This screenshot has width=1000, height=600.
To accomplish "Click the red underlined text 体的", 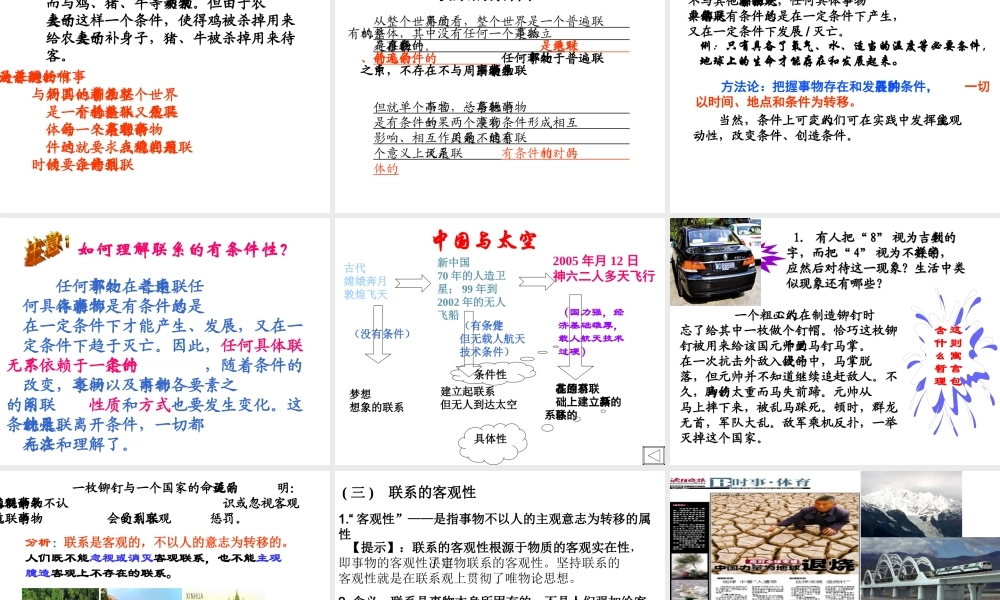I will (x=386, y=168).
